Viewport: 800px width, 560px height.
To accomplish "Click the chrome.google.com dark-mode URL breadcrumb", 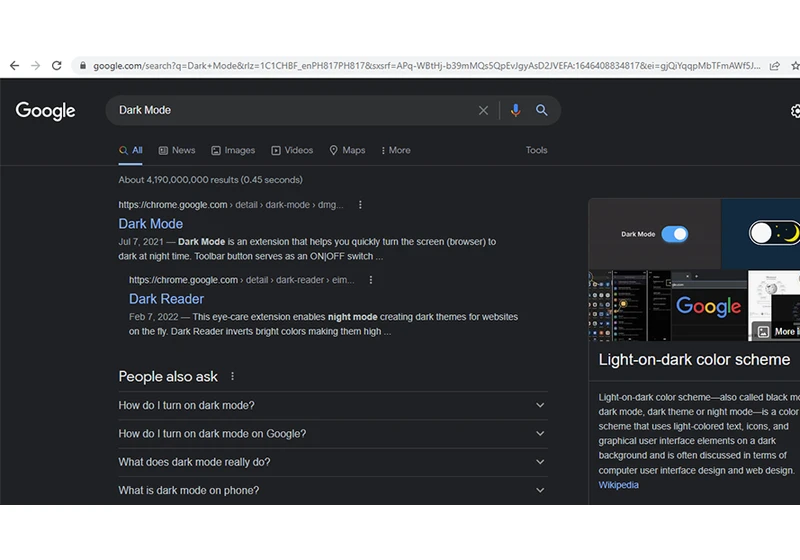I will pos(231,205).
